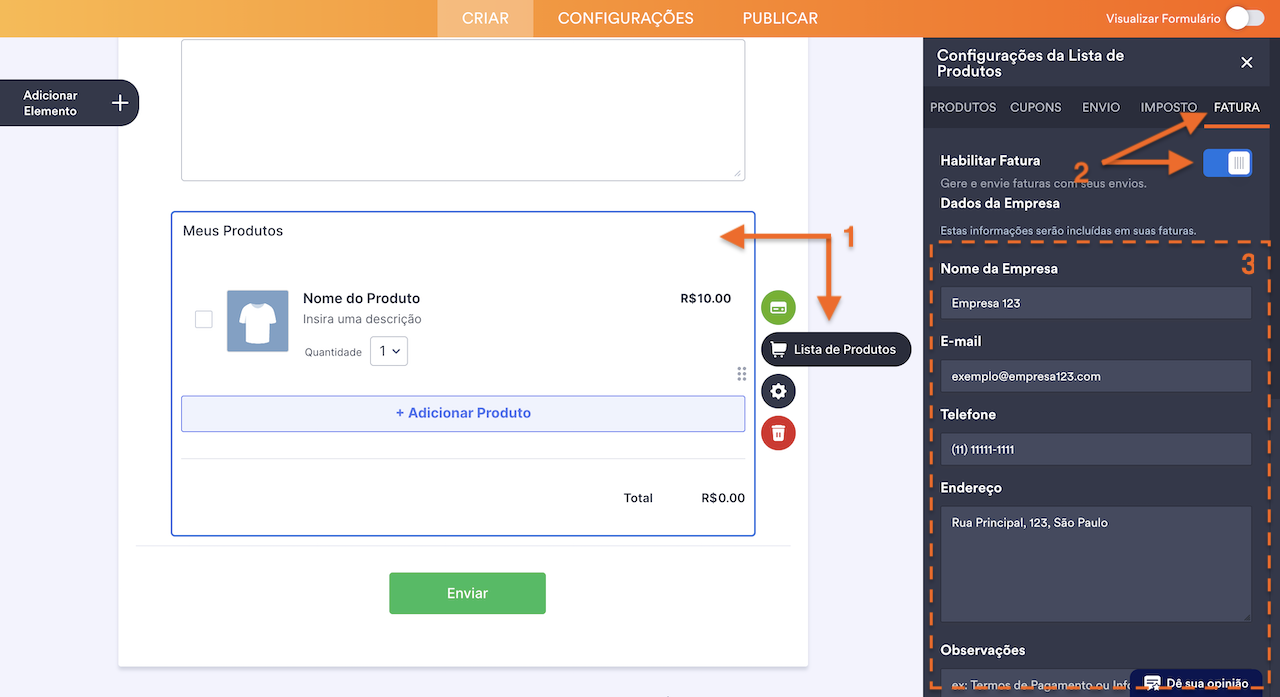The width and height of the screenshot is (1280, 697).
Task: Grab the drag handle dots beside the product
Action: pyautogui.click(x=741, y=373)
